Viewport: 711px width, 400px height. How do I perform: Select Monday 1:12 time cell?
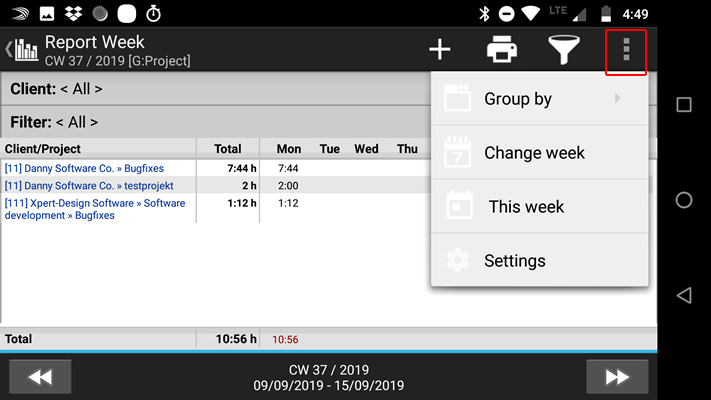288,203
